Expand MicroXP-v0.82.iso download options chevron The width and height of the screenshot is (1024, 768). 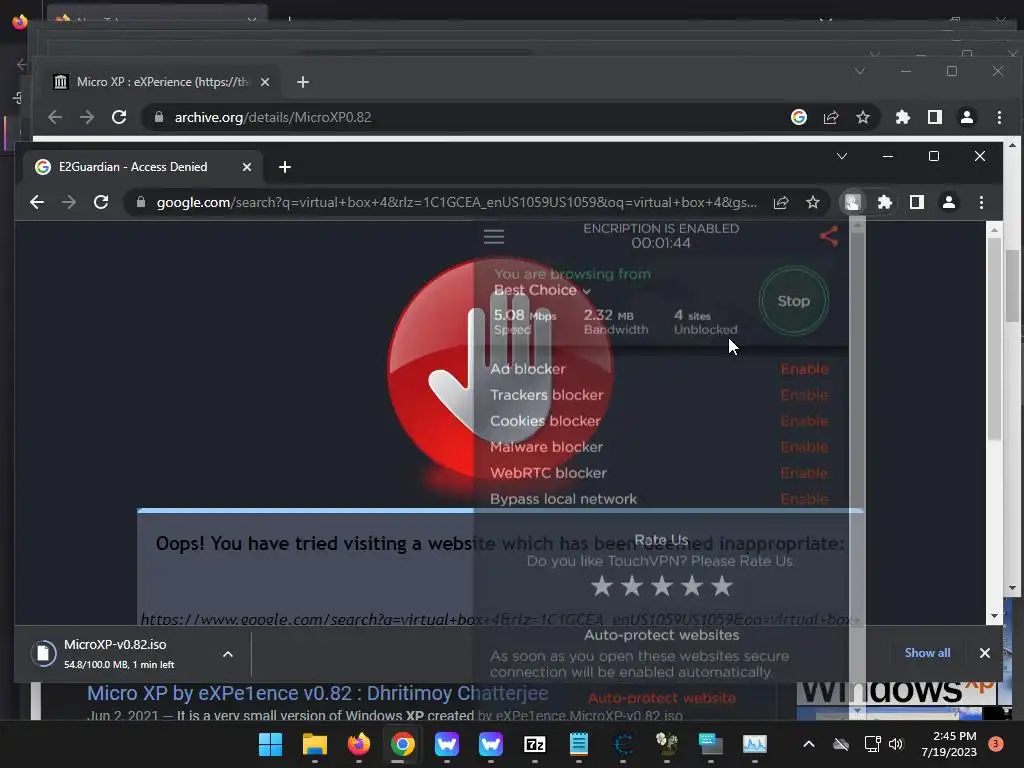point(228,654)
